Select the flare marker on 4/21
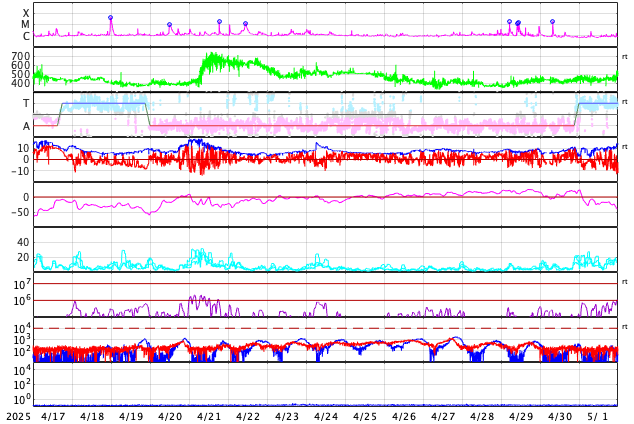Viewport: 634px width, 424px height. [220, 21]
